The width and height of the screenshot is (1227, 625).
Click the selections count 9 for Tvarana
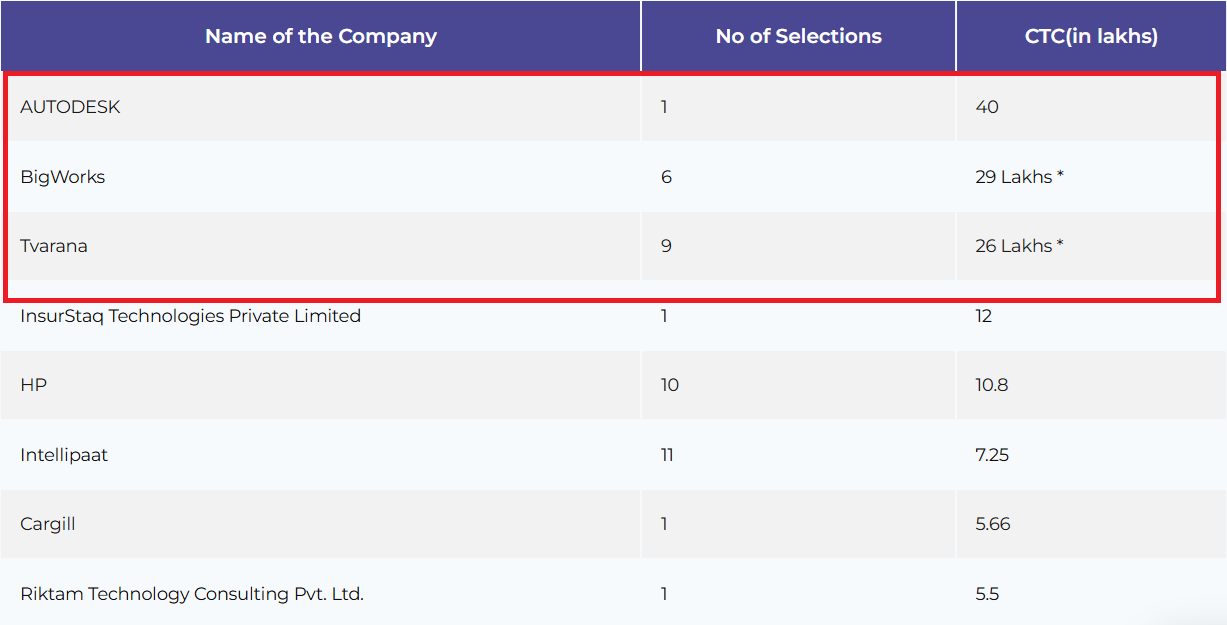[666, 246]
